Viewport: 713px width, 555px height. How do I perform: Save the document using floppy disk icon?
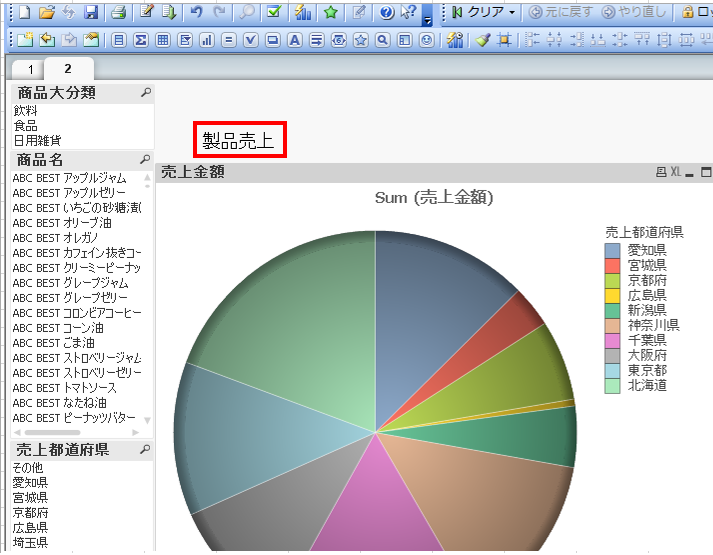[92, 12]
